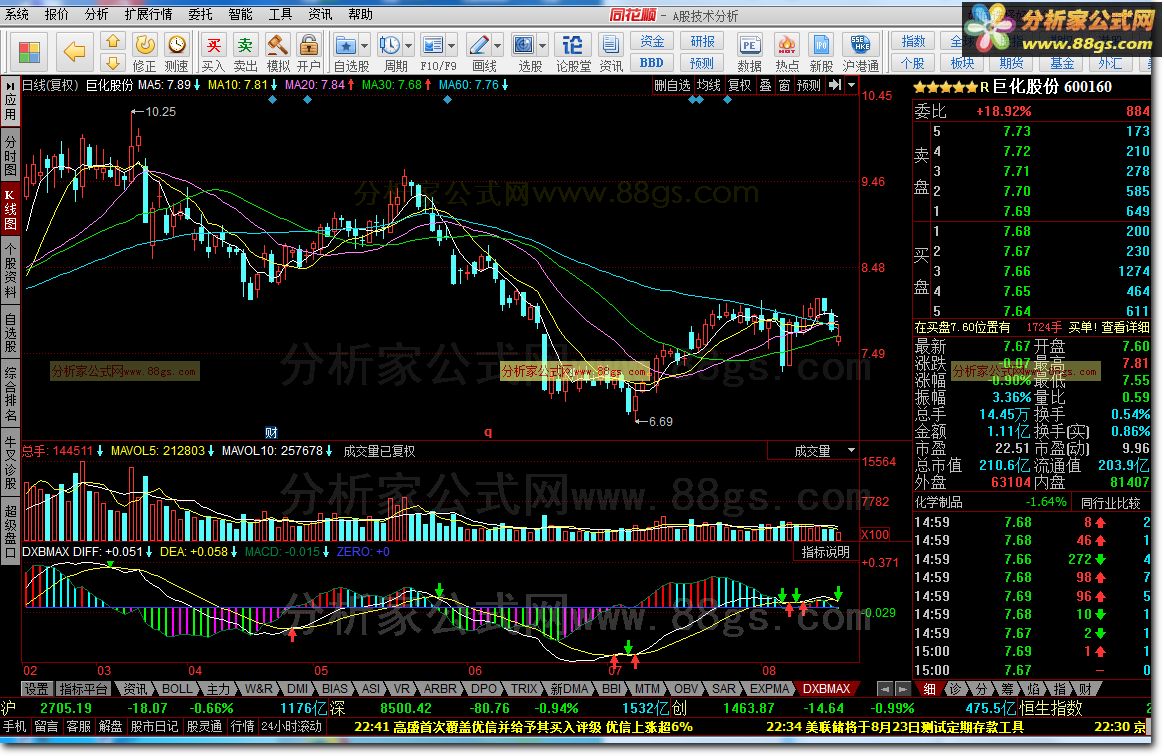Click the 买入 buy icon
This screenshot has height=756, width=1164.
click(x=214, y=45)
